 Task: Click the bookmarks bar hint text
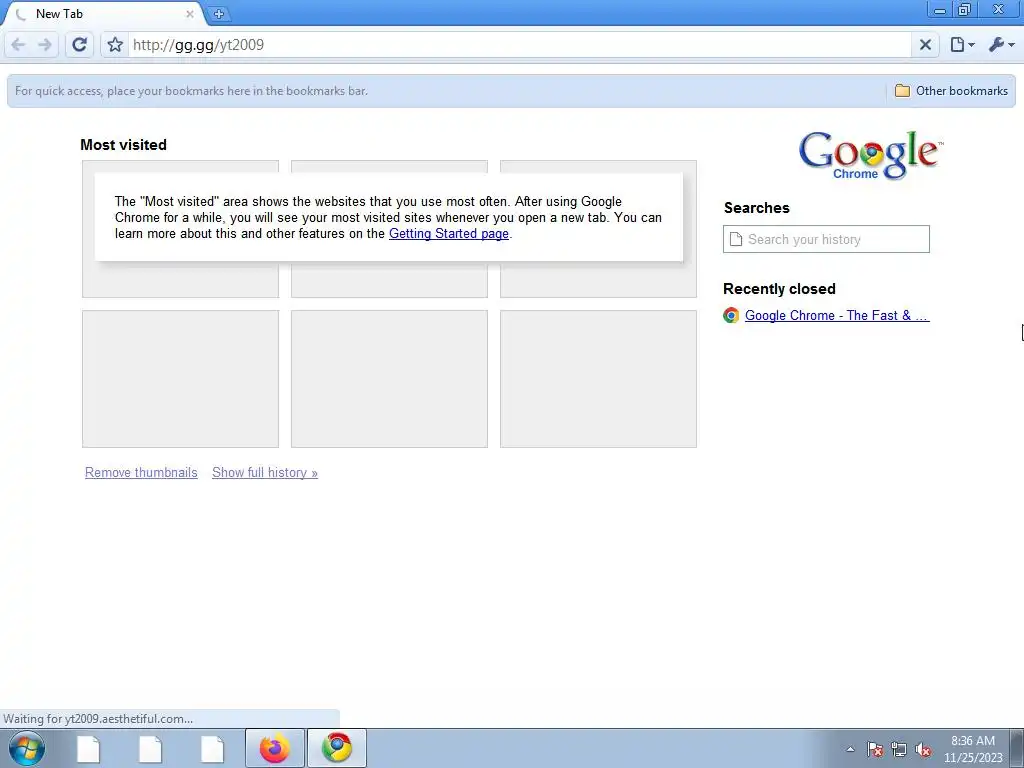coord(191,91)
